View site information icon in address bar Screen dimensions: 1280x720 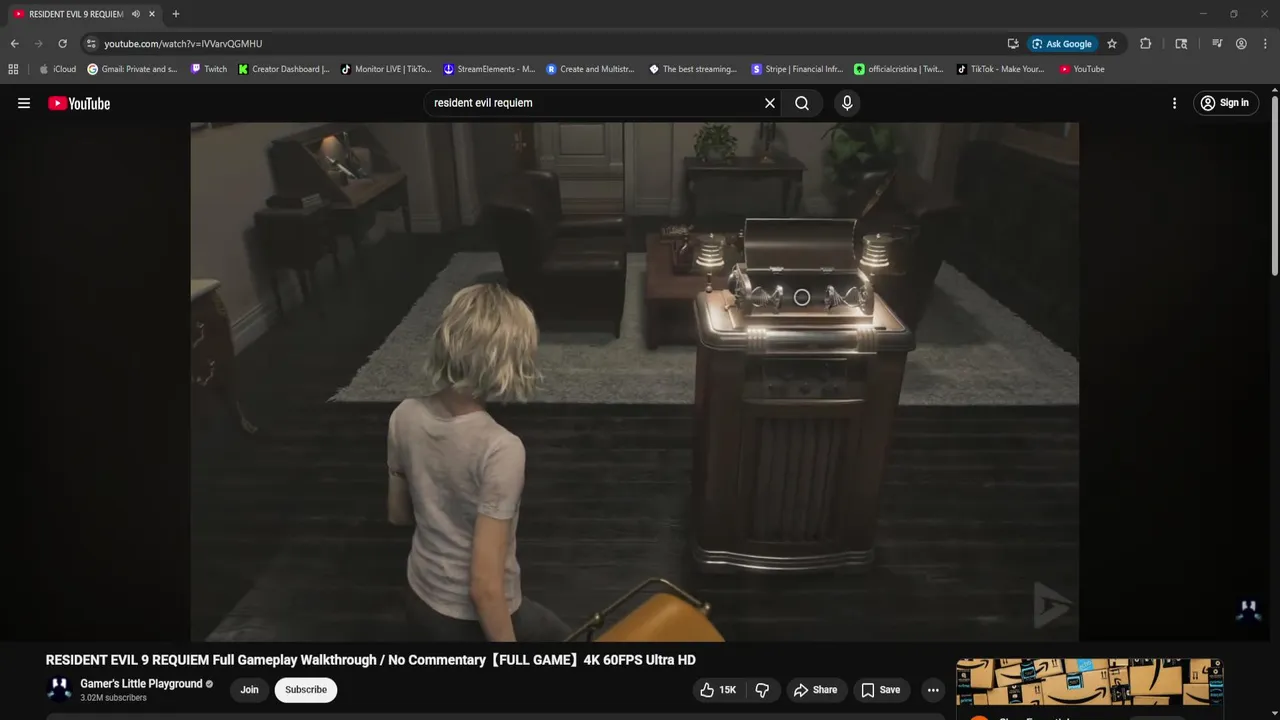click(x=91, y=44)
